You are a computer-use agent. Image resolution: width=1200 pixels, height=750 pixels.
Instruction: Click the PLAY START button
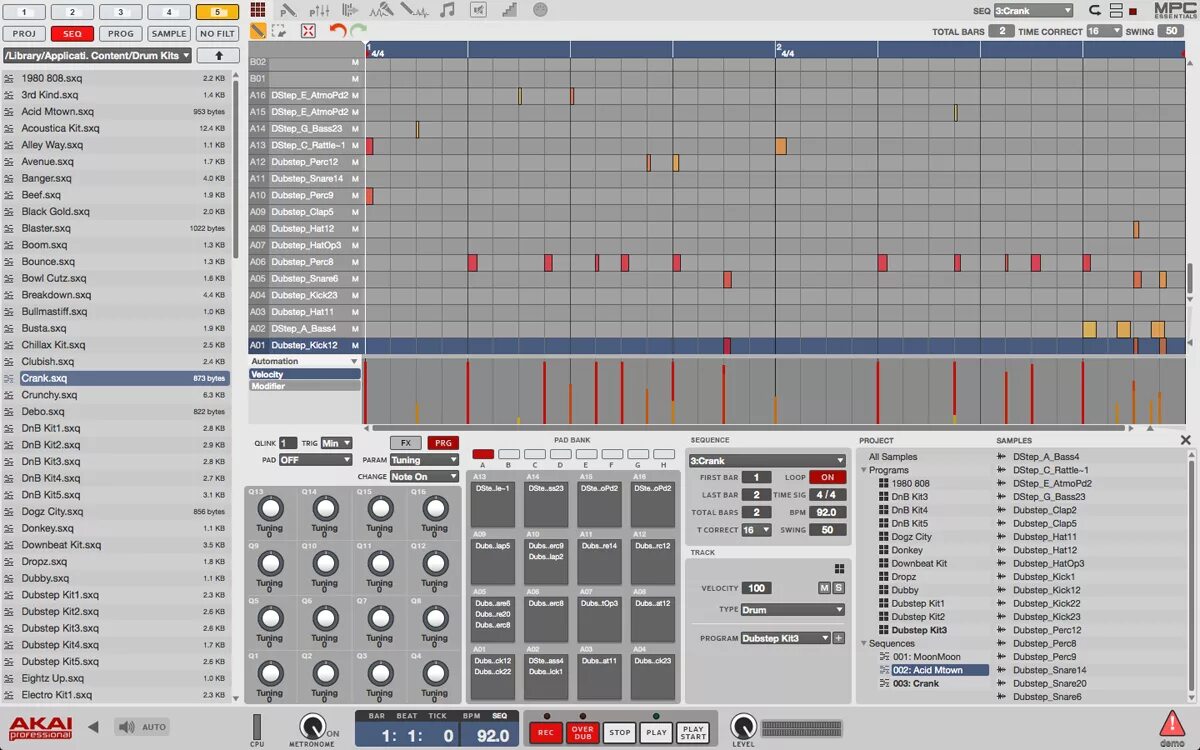tap(692, 732)
